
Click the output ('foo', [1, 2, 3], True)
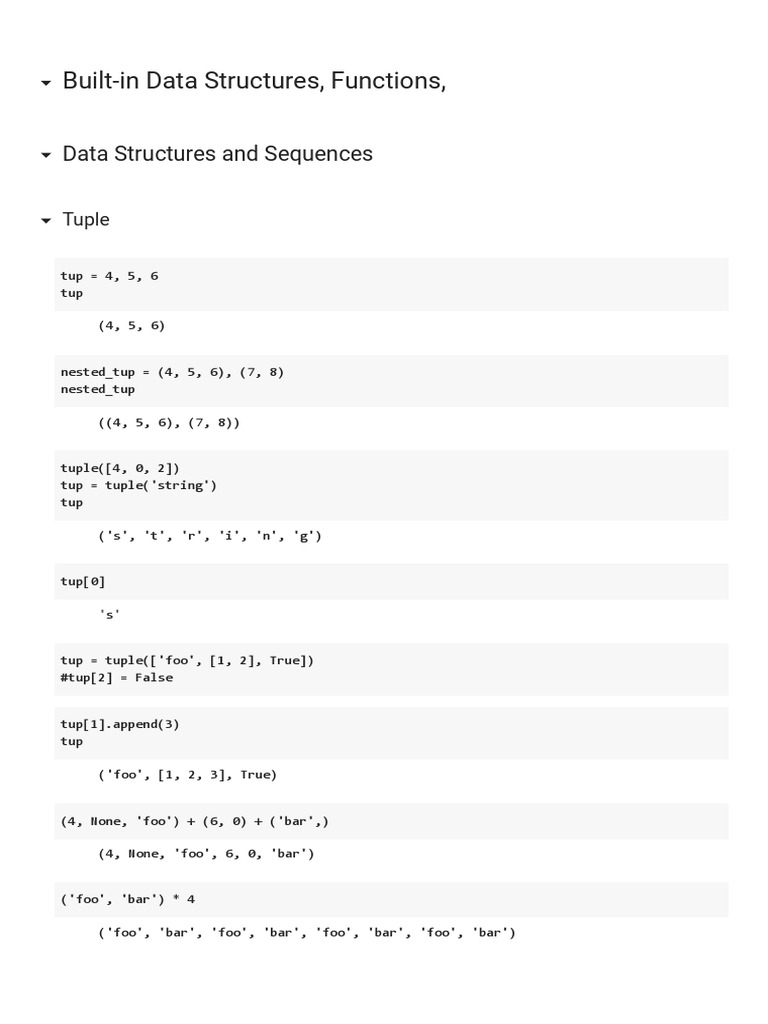tap(187, 774)
